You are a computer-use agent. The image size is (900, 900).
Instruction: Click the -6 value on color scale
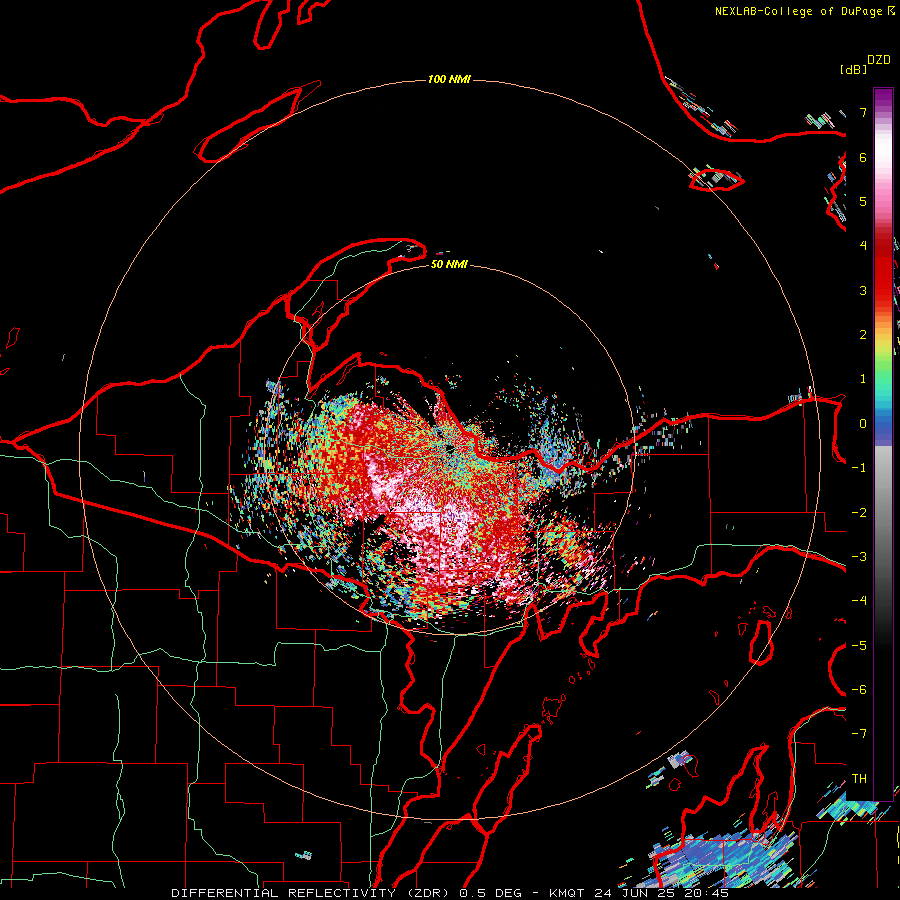tap(859, 690)
